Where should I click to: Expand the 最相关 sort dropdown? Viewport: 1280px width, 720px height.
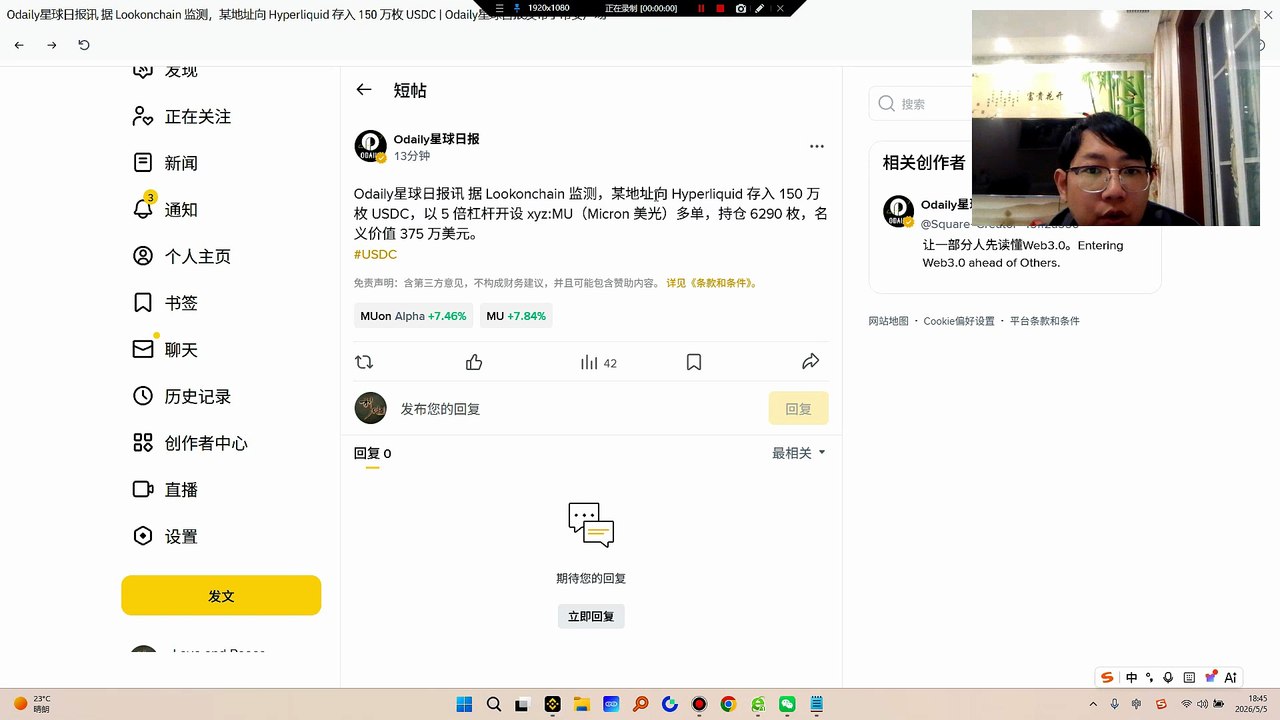[799, 453]
